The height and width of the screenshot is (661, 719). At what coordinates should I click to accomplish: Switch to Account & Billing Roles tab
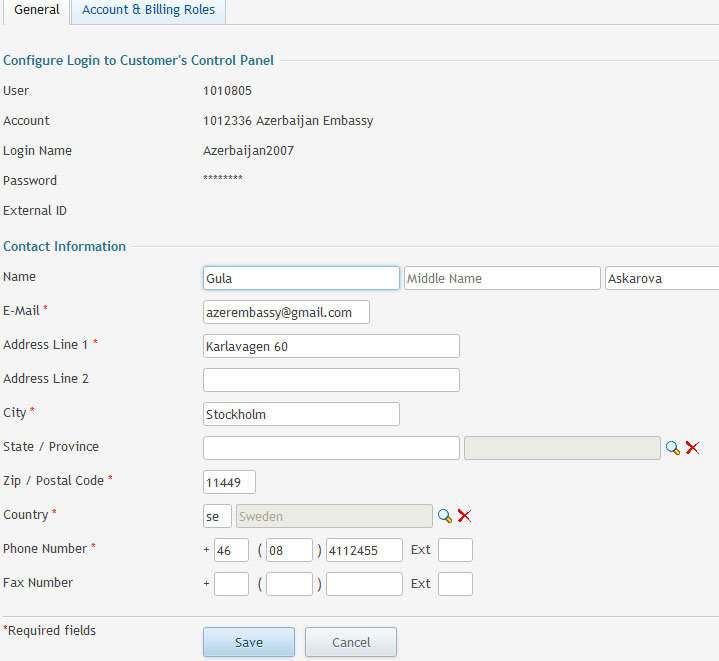148,11
